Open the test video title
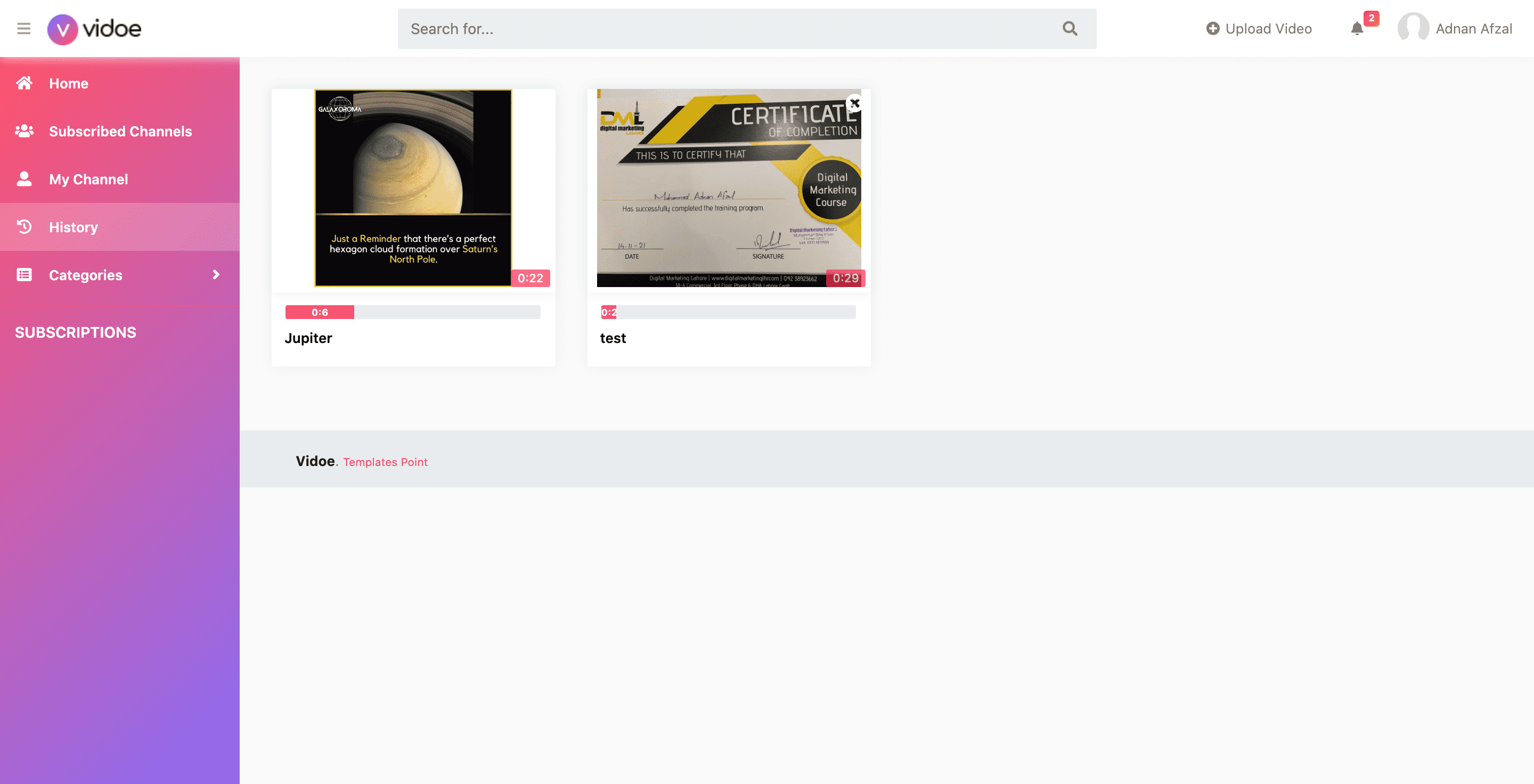Screen dimensions: 1534x784 pos(613,338)
